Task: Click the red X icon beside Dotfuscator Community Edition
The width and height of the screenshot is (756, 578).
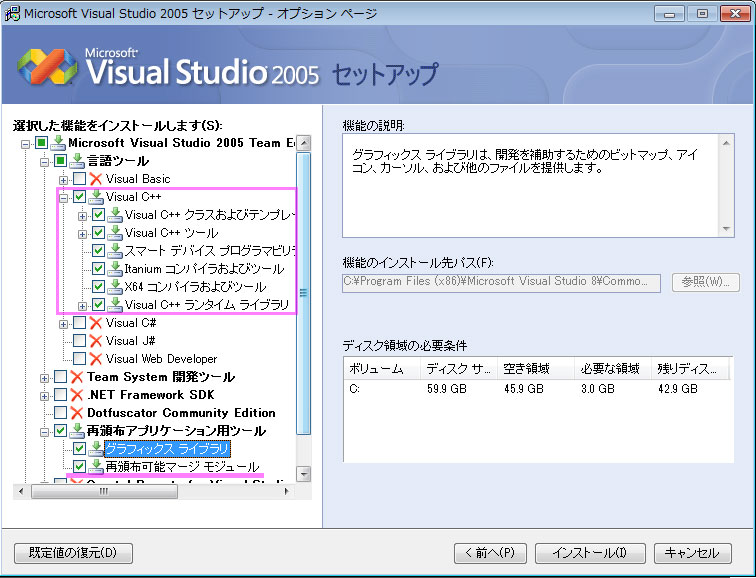Action: pyautogui.click(x=77, y=413)
